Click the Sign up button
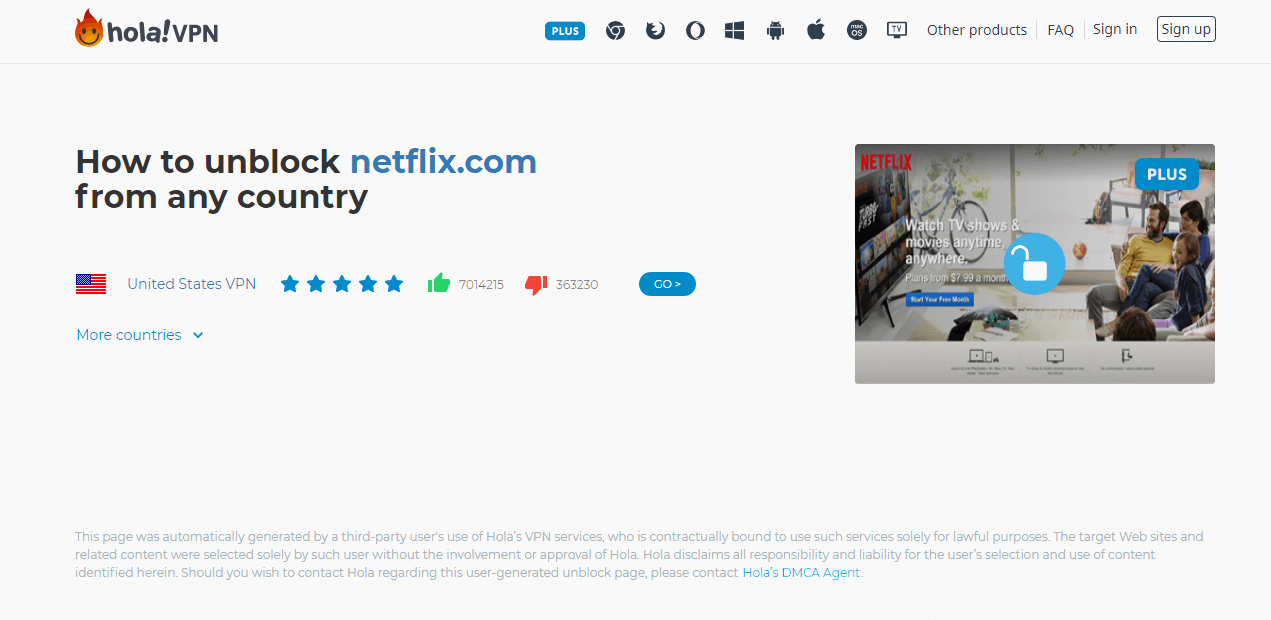This screenshot has width=1271, height=620. coord(1186,29)
